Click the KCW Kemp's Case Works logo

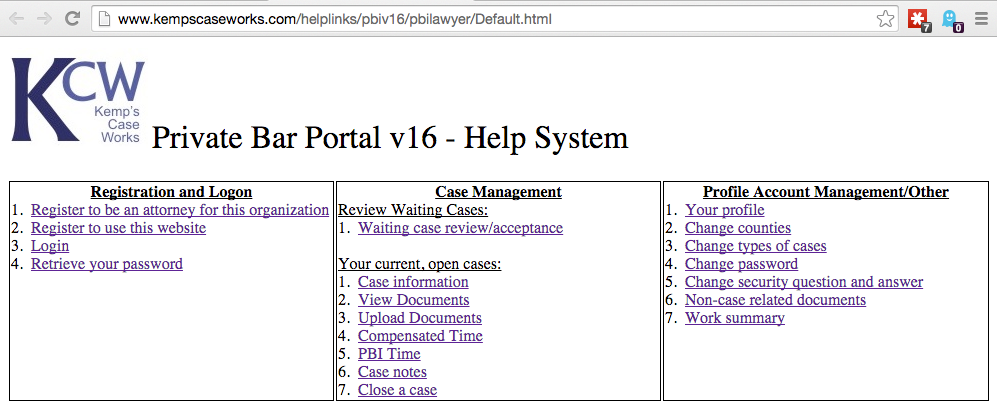77,101
